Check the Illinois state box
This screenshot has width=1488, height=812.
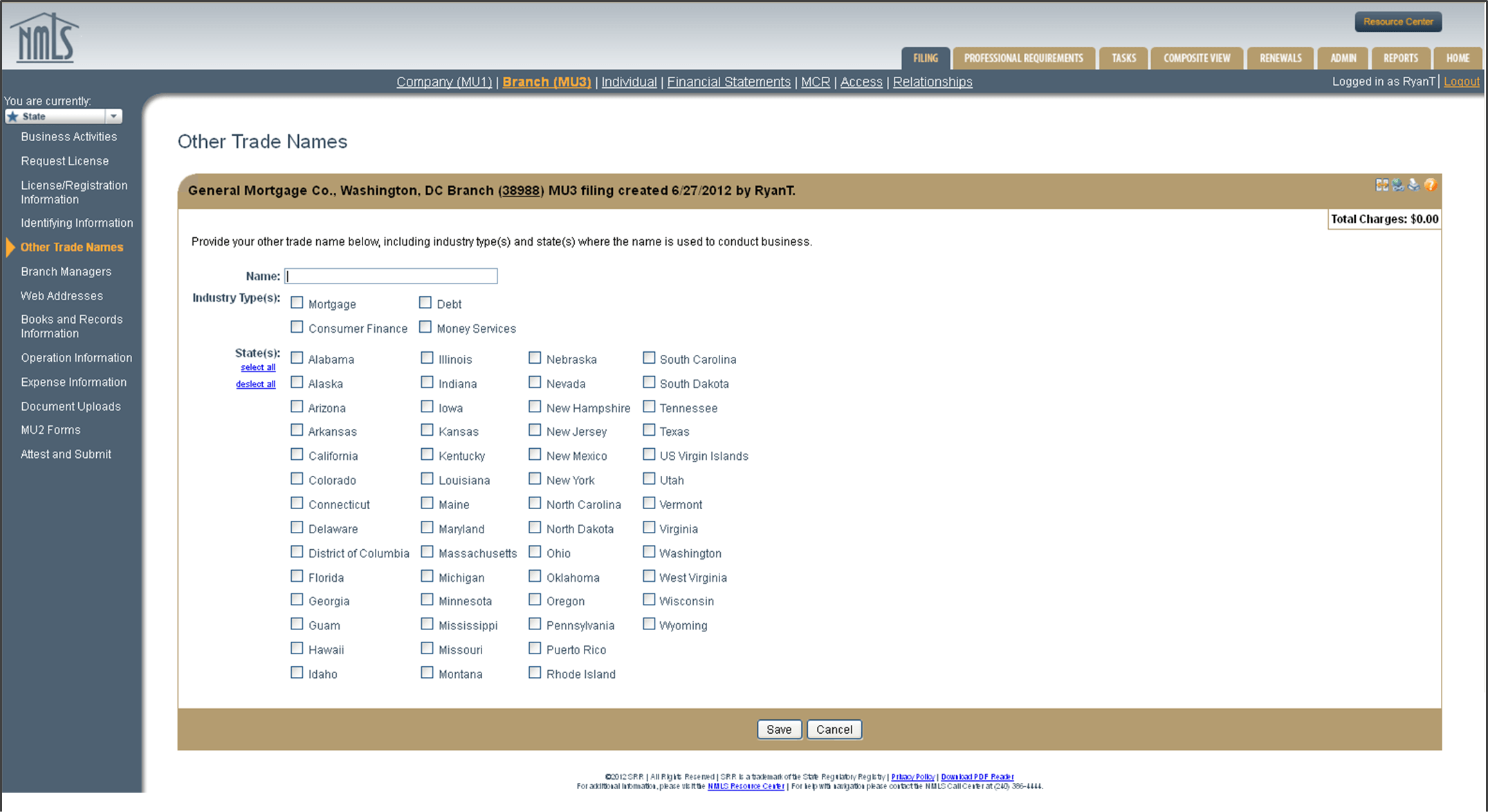(x=427, y=358)
